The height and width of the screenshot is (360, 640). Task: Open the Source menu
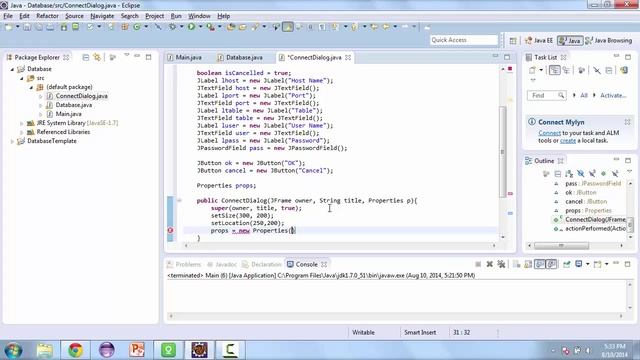point(74,16)
